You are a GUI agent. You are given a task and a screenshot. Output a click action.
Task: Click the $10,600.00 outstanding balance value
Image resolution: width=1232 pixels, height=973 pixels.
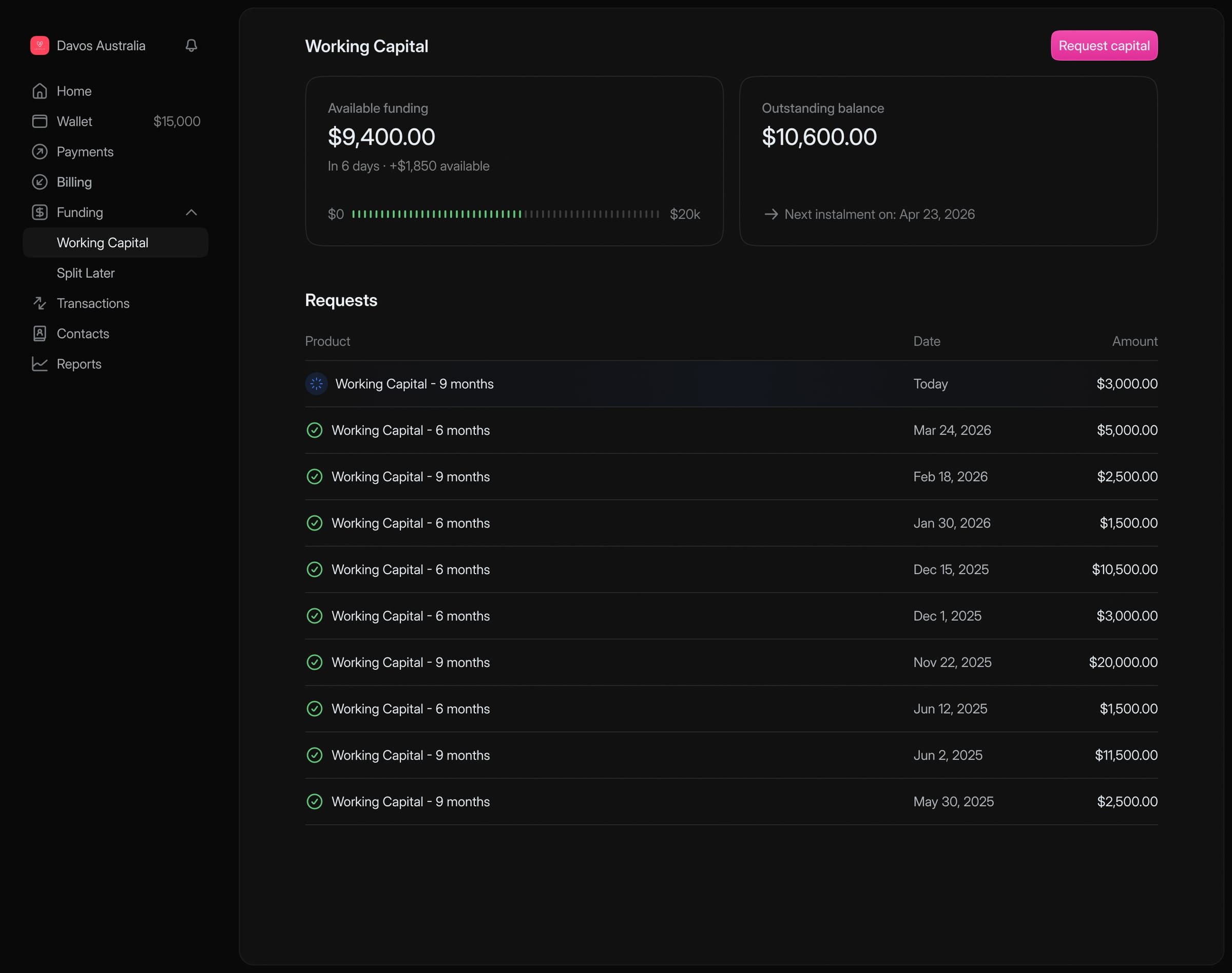tap(819, 137)
